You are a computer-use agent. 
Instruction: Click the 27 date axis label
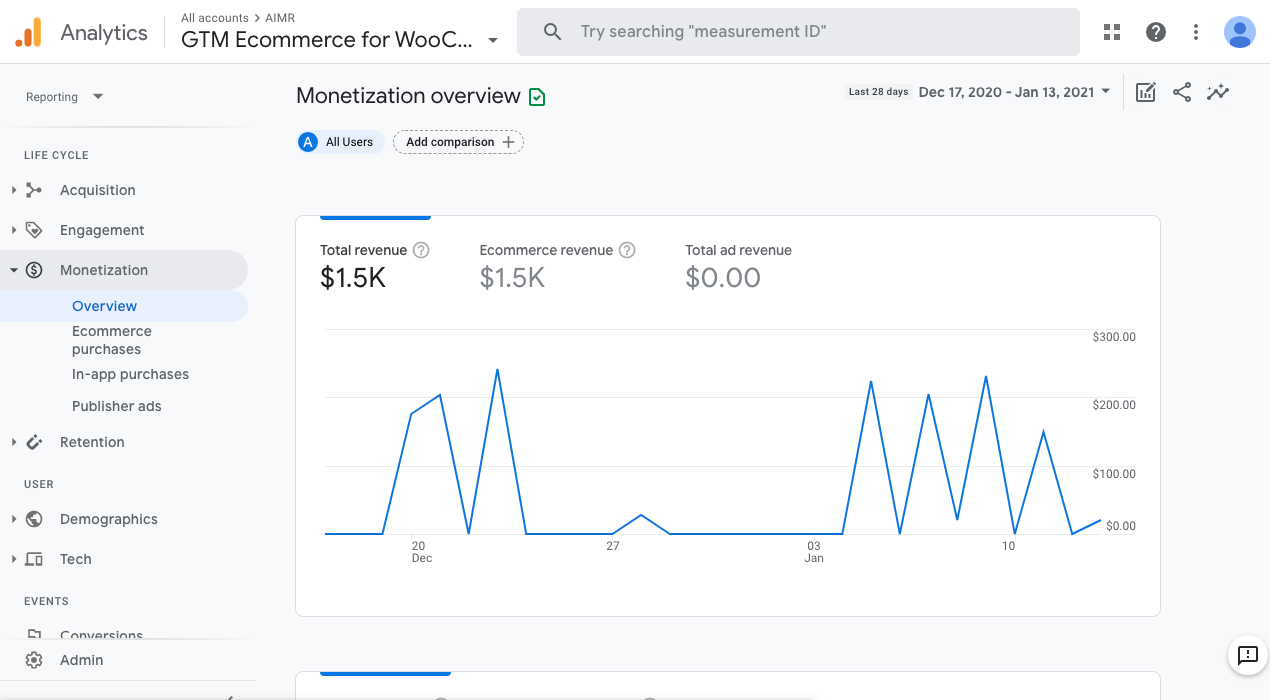click(x=613, y=546)
